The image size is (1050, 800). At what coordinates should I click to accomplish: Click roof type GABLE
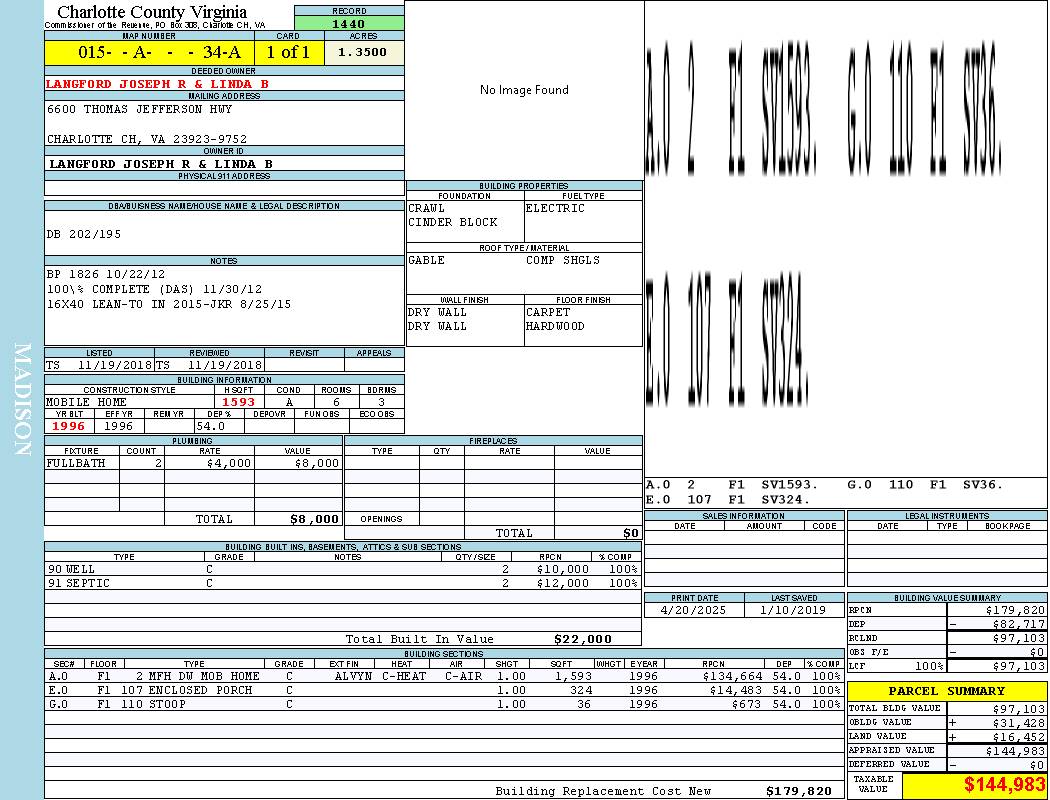pyautogui.click(x=426, y=260)
